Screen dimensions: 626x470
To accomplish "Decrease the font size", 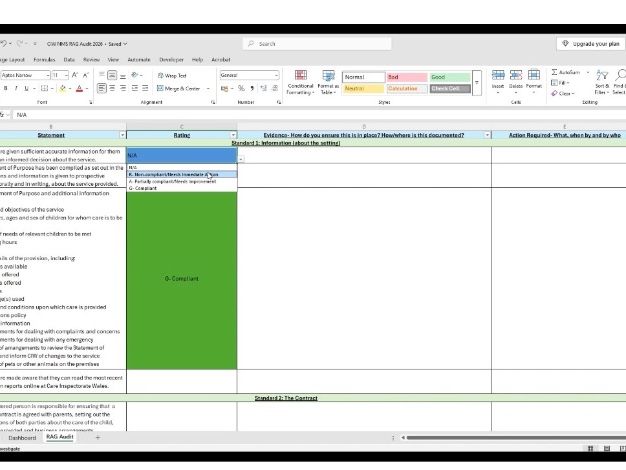I will coord(85,75).
